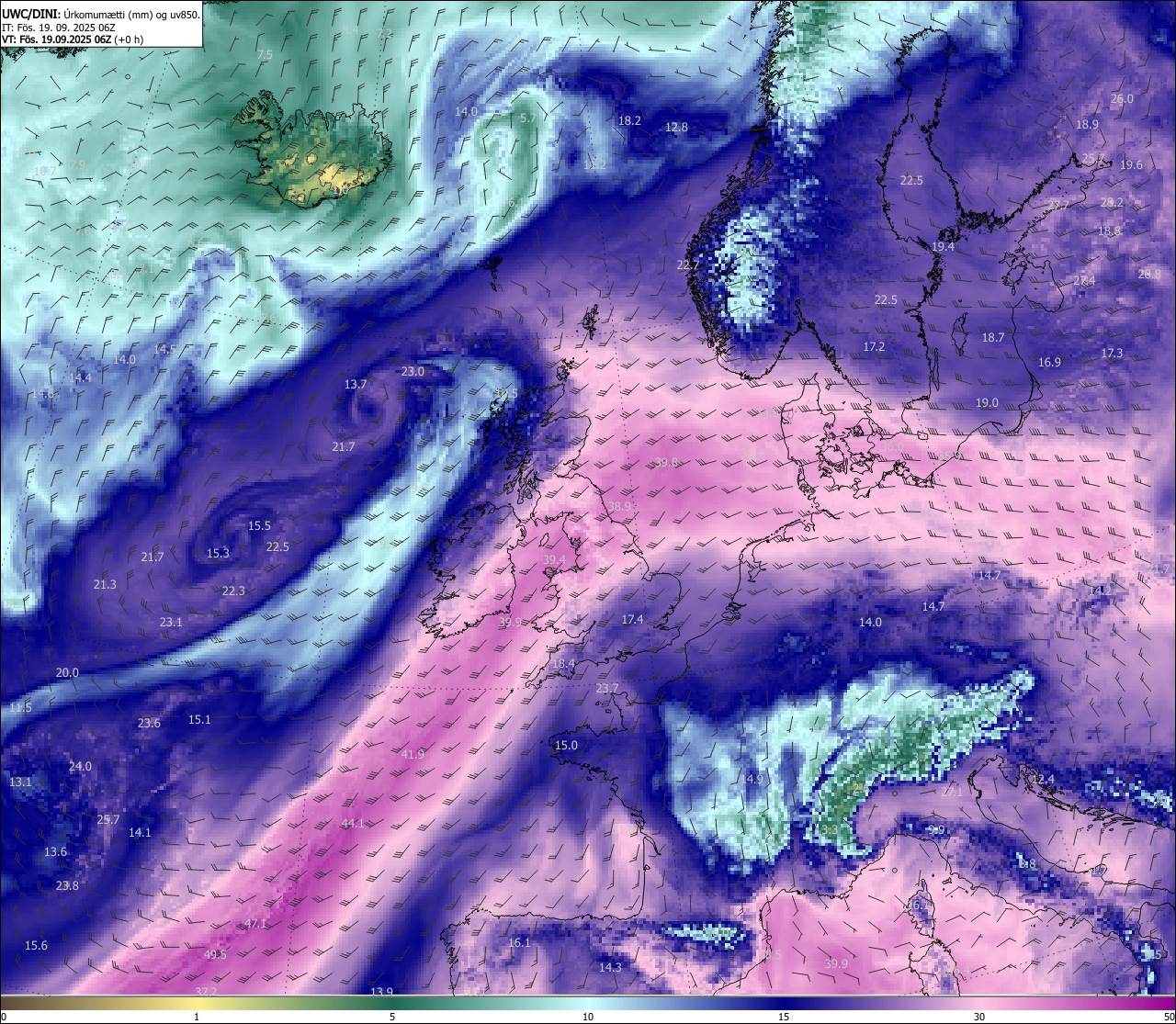
Task: Click the 44.1 value on the map
Action: pos(353,824)
